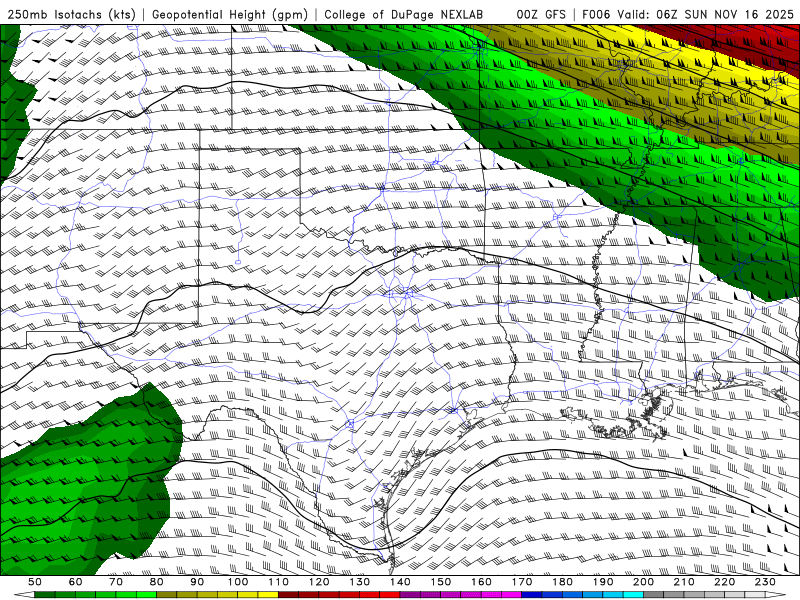Pick the bright yellow swatch left of 110

pyautogui.click(x=268, y=595)
